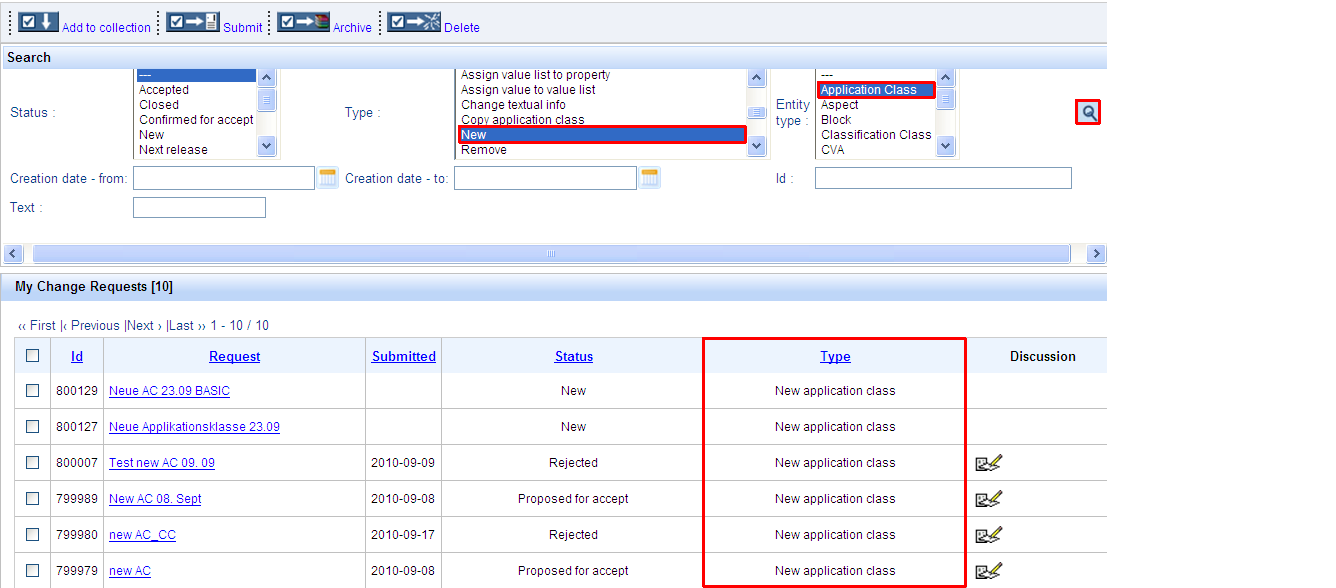Viewport: 1336px width, 588px height.
Task: Click the Add to collection toolbar icon
Action: 39,22
